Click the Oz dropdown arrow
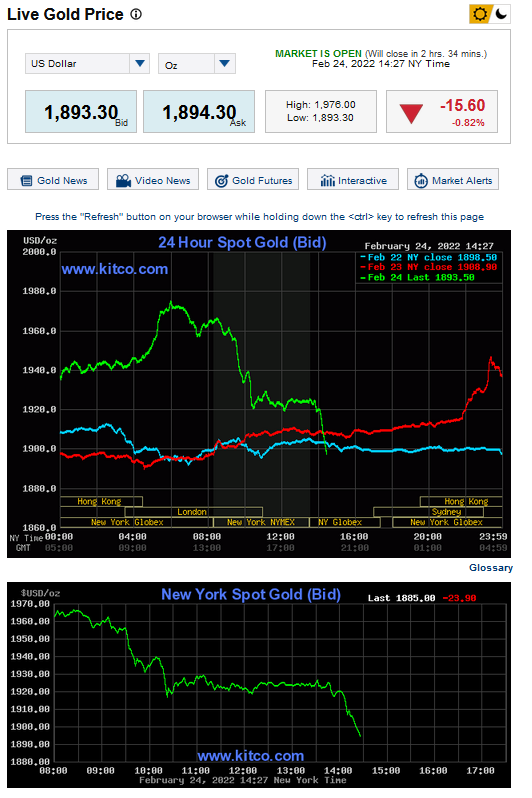Image resolution: width=532 pixels, height=798 pixels. point(225,64)
